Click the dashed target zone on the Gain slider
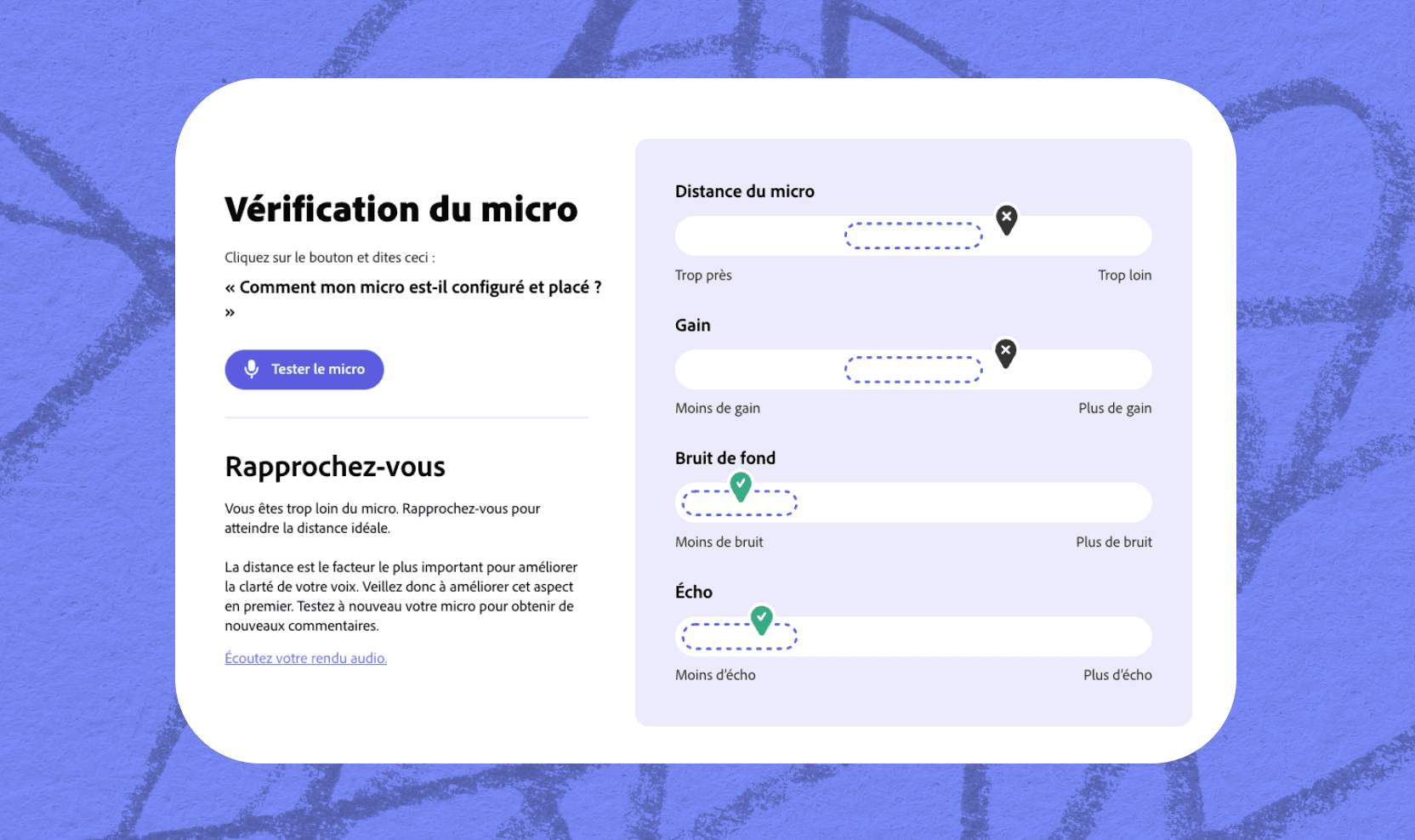The height and width of the screenshot is (840, 1415). point(913,369)
